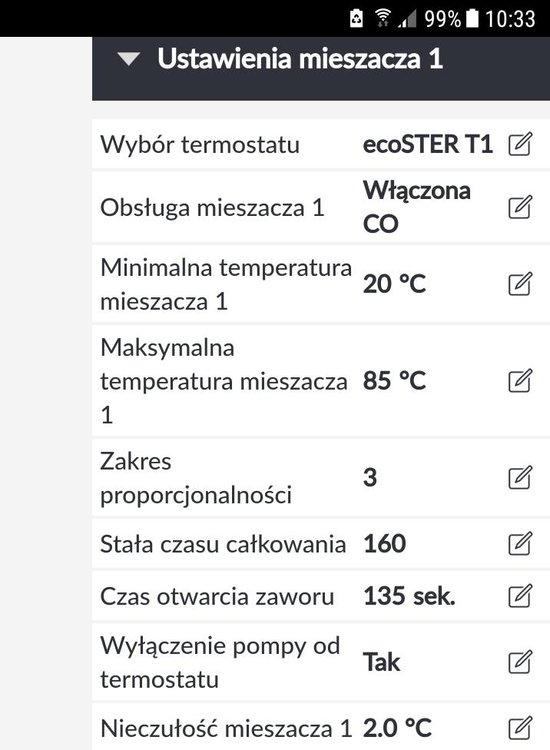
Task: Edit Czas otwarcia zaworu value
Action: (x=520, y=596)
